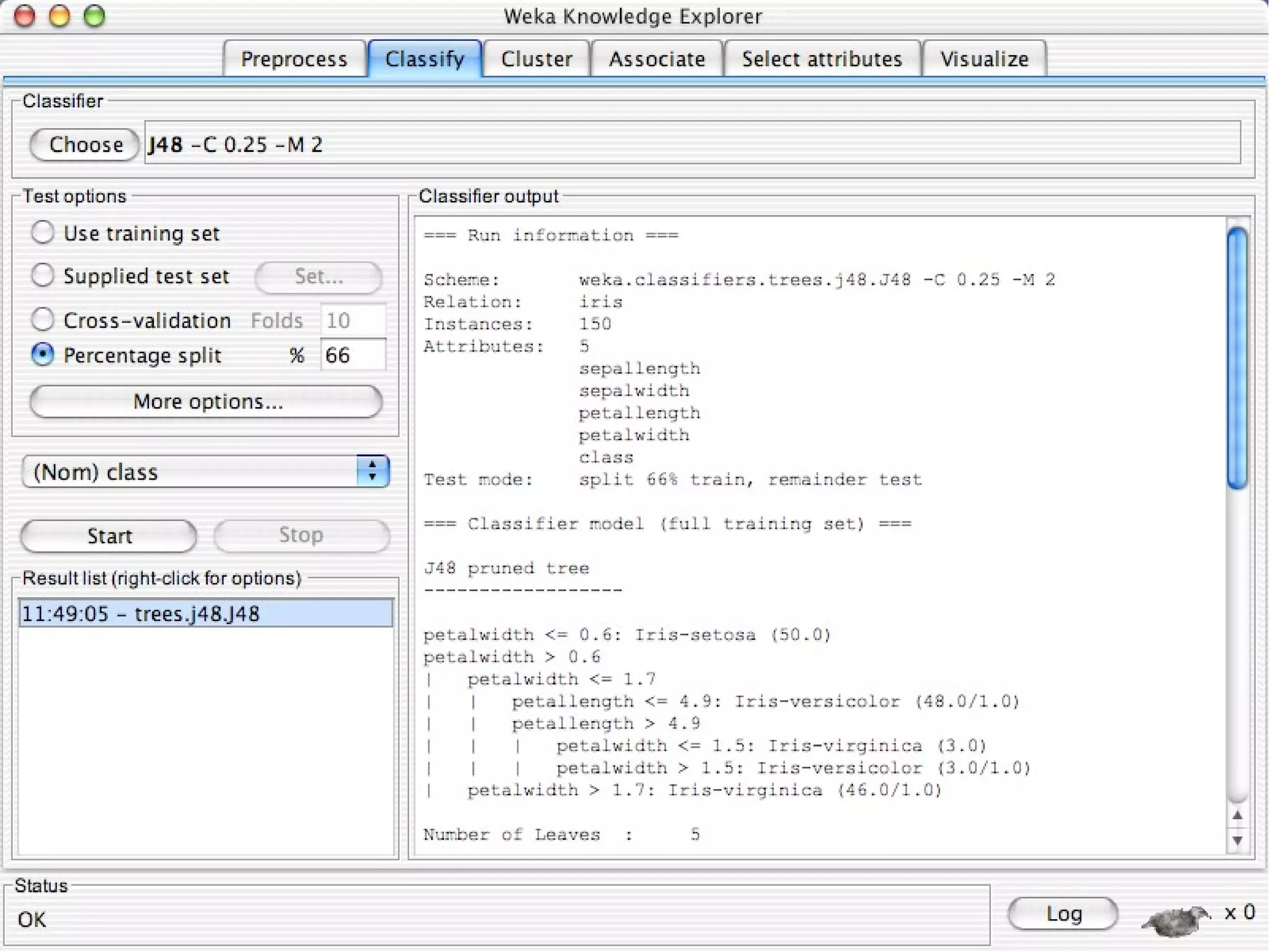Click the percentage split value field
Viewport: 1270px width, 952px height.
(352, 355)
